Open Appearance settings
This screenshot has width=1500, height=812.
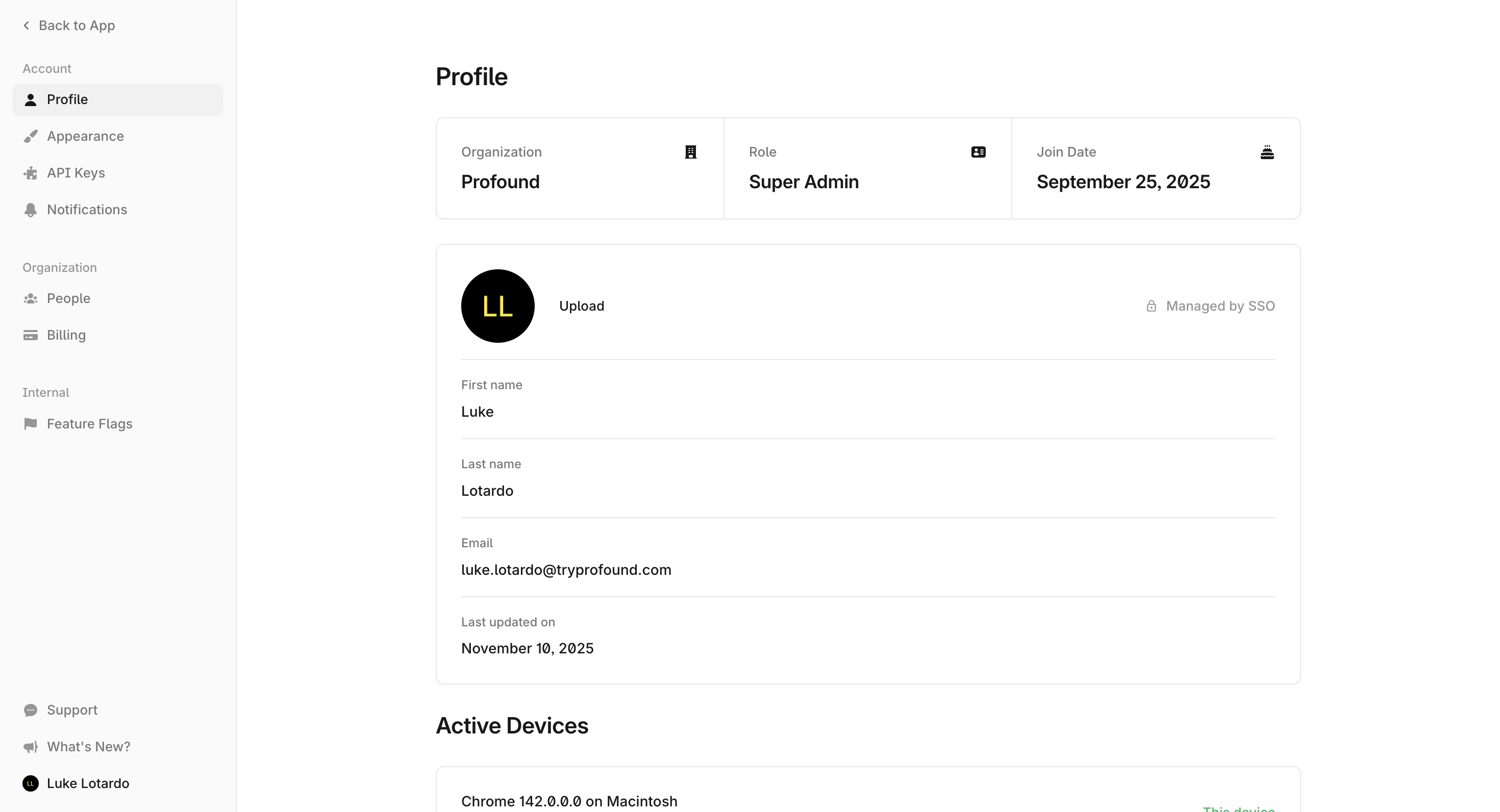pyautogui.click(x=118, y=136)
